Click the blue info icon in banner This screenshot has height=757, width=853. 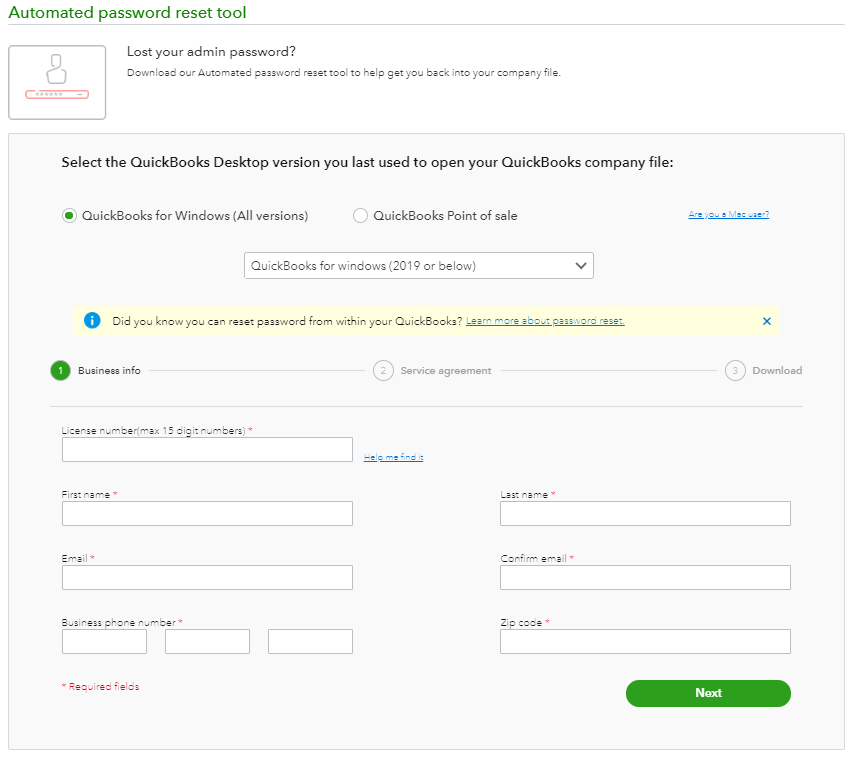pos(92,321)
